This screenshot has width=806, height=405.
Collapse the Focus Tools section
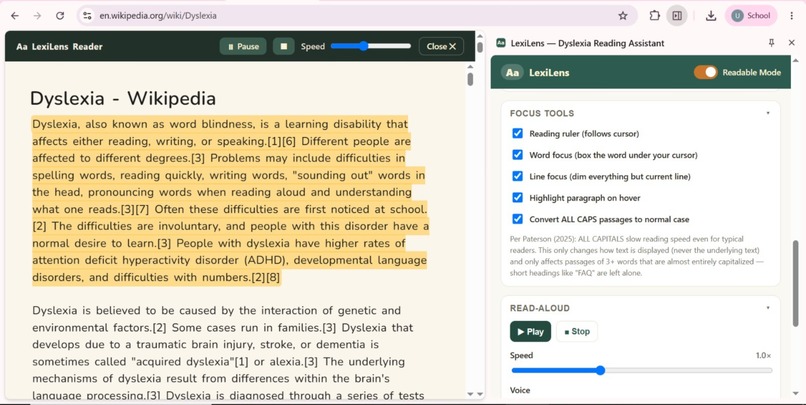click(768, 113)
